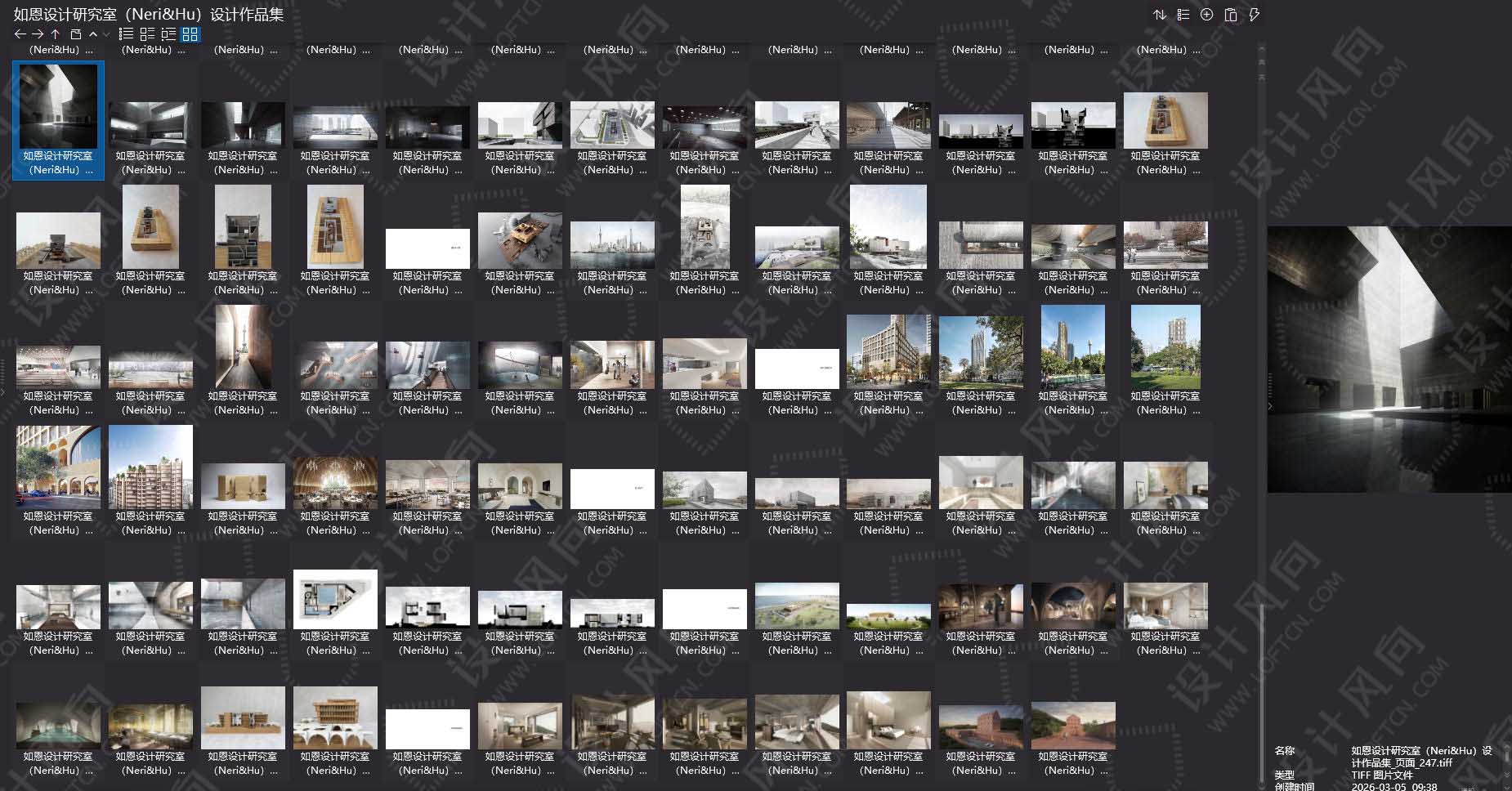Expand the collapse chevron next to view icons
1512x791 pixels.
tap(92, 34)
